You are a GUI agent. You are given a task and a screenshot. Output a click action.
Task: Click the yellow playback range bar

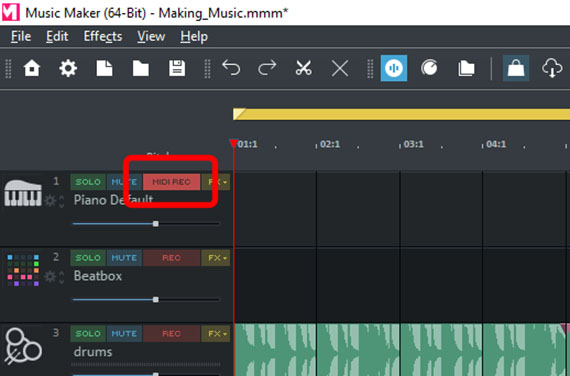pyautogui.click(x=401, y=114)
